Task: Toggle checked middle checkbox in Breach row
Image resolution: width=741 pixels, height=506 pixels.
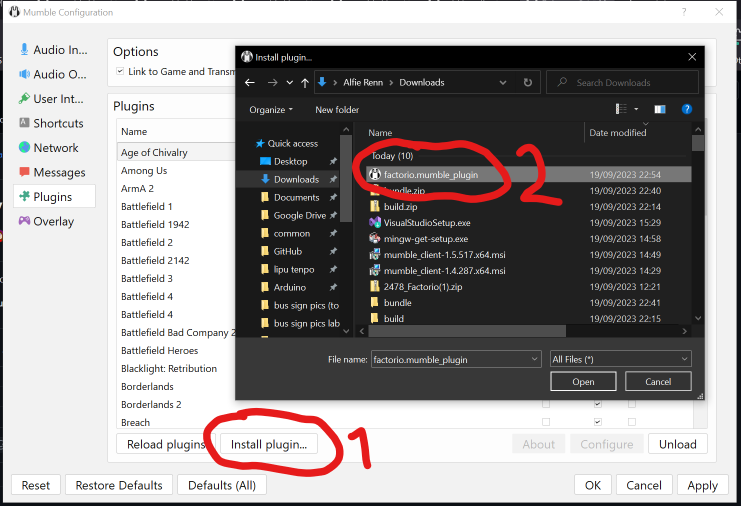Action: click(x=598, y=421)
